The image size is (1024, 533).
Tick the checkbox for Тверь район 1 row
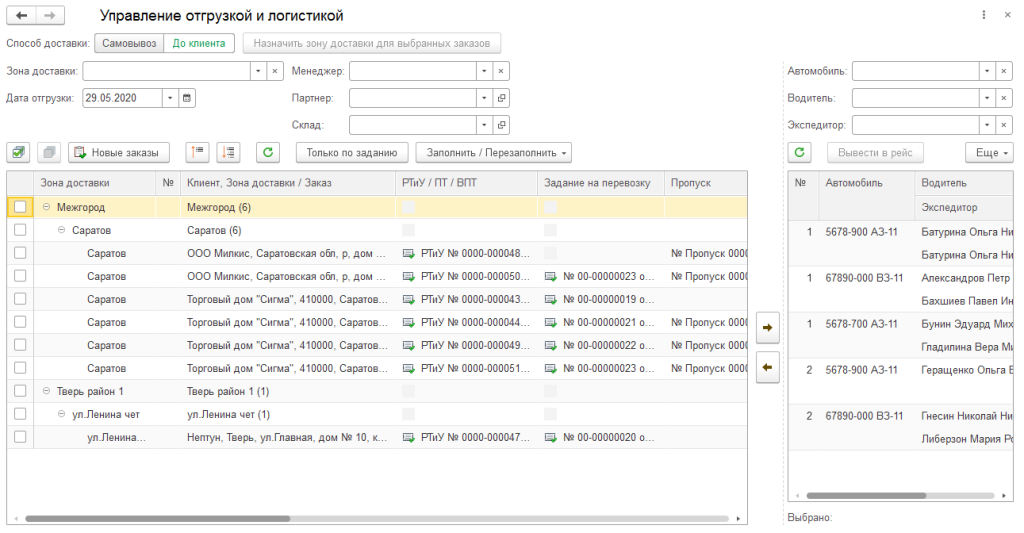click(20, 390)
